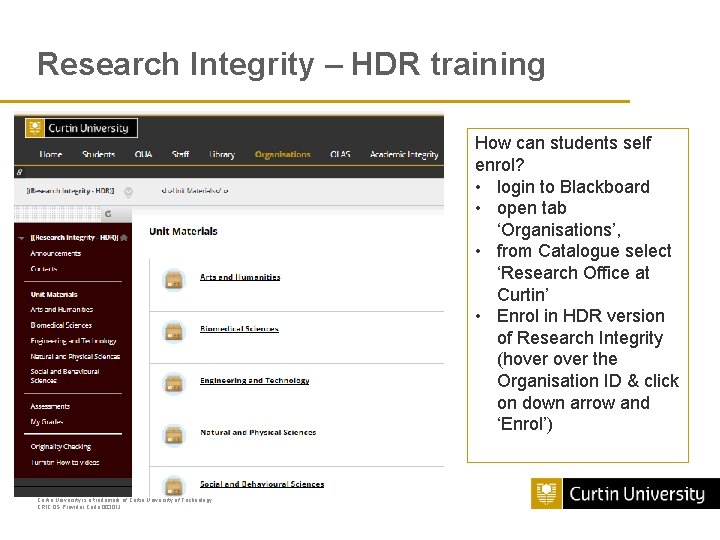The image size is (720, 540).
Task: Go to the Home tab
Action: tap(51, 154)
